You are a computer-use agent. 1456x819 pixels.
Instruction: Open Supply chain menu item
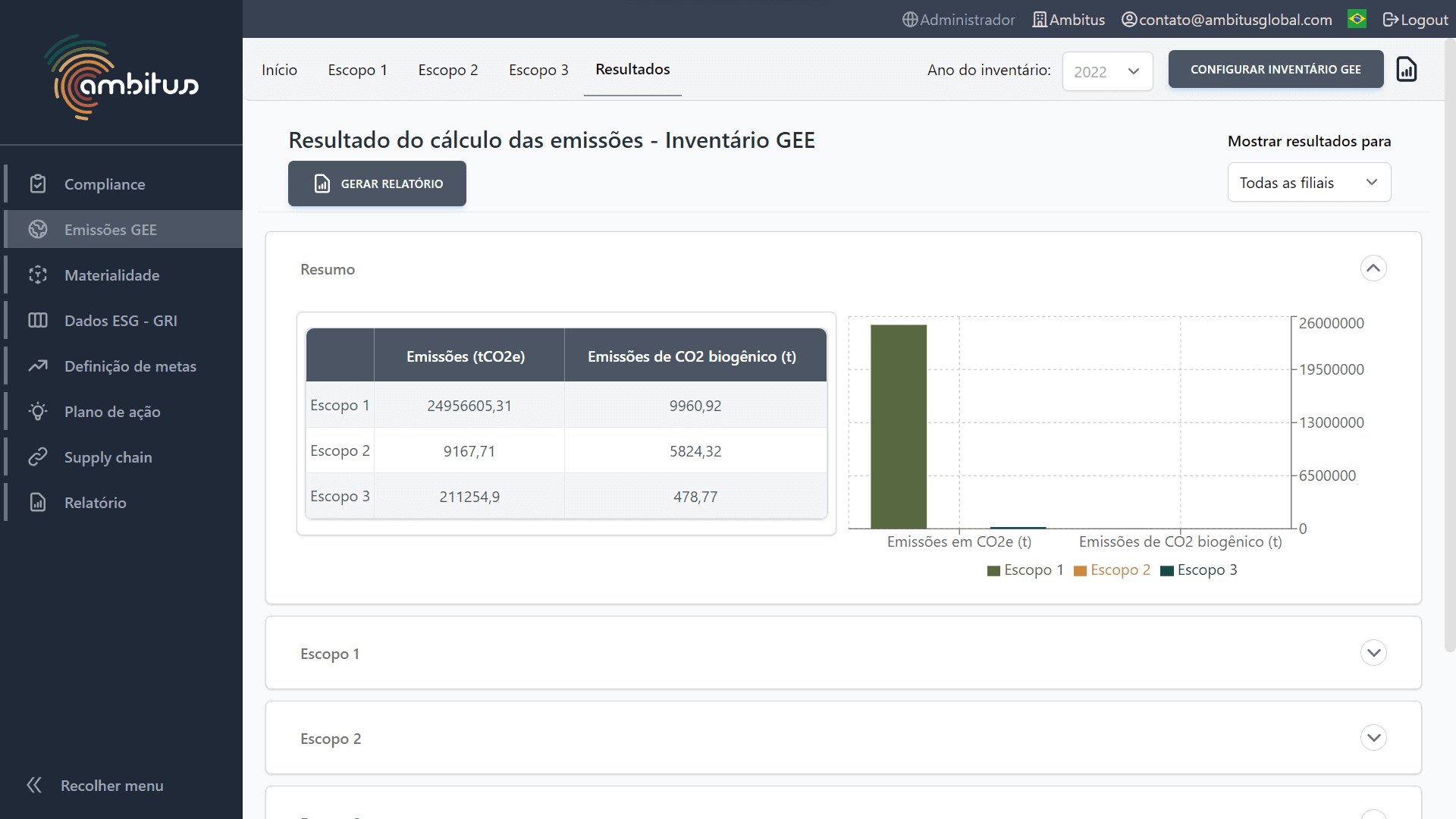pos(123,457)
